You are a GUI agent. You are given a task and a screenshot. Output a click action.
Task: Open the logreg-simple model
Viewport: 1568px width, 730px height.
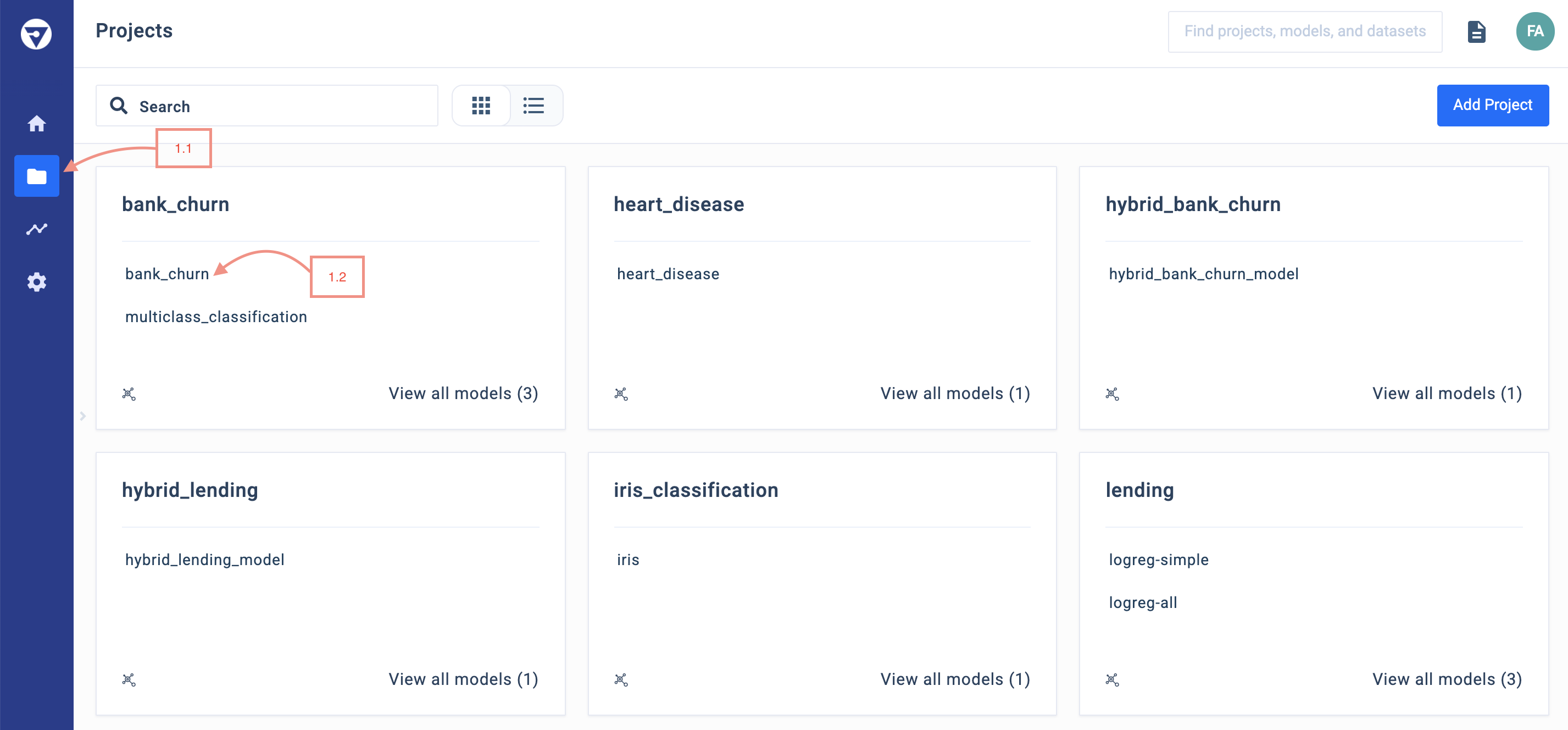[x=1158, y=560]
